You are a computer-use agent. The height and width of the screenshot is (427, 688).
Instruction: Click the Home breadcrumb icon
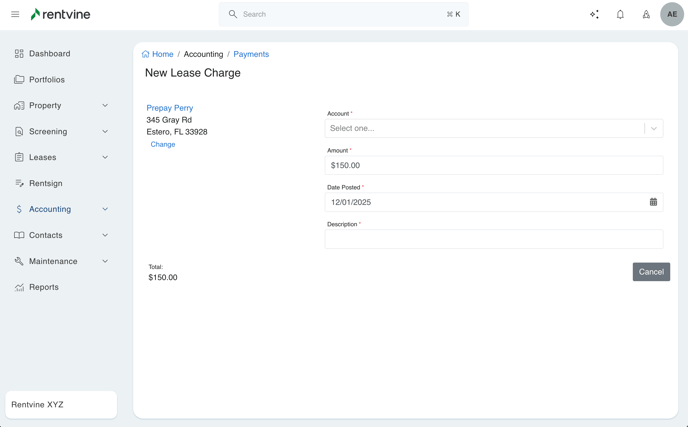click(x=146, y=54)
